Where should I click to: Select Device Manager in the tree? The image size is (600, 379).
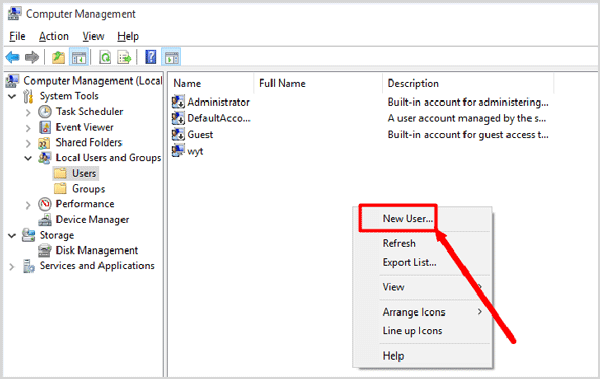click(92, 219)
